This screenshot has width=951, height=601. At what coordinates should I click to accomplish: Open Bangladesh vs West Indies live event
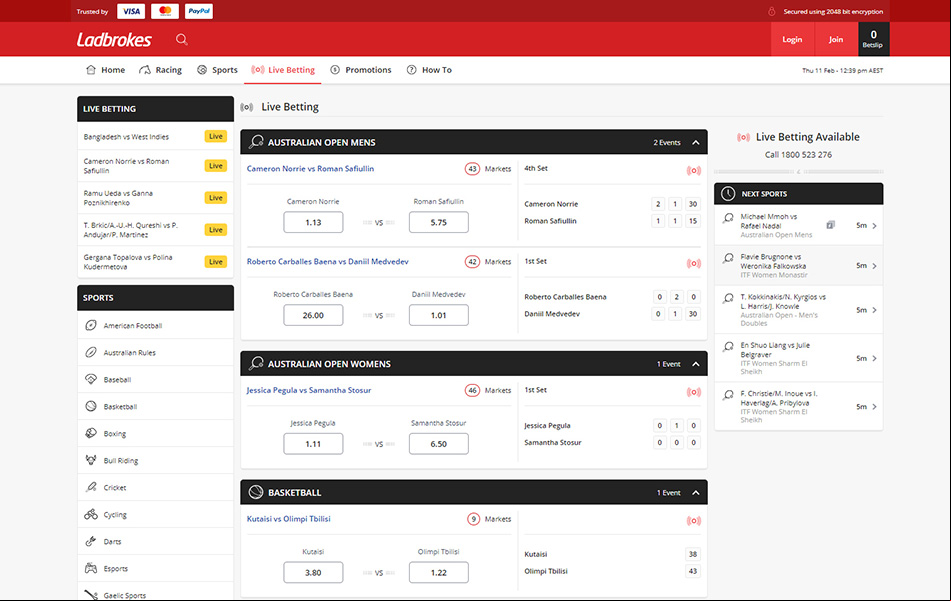155,136
